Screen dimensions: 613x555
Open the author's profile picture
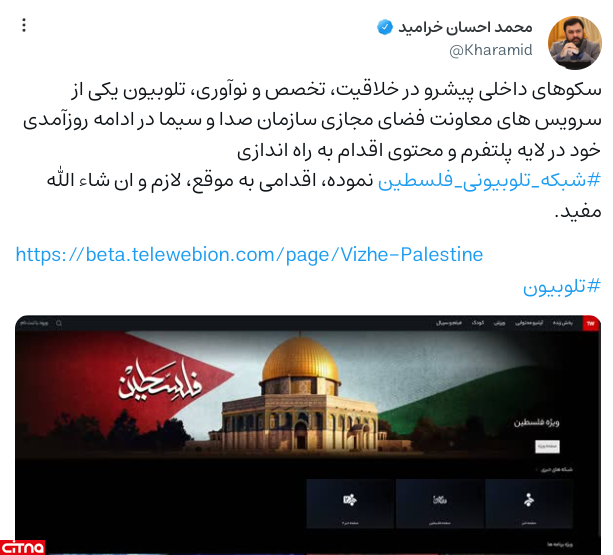[575, 43]
